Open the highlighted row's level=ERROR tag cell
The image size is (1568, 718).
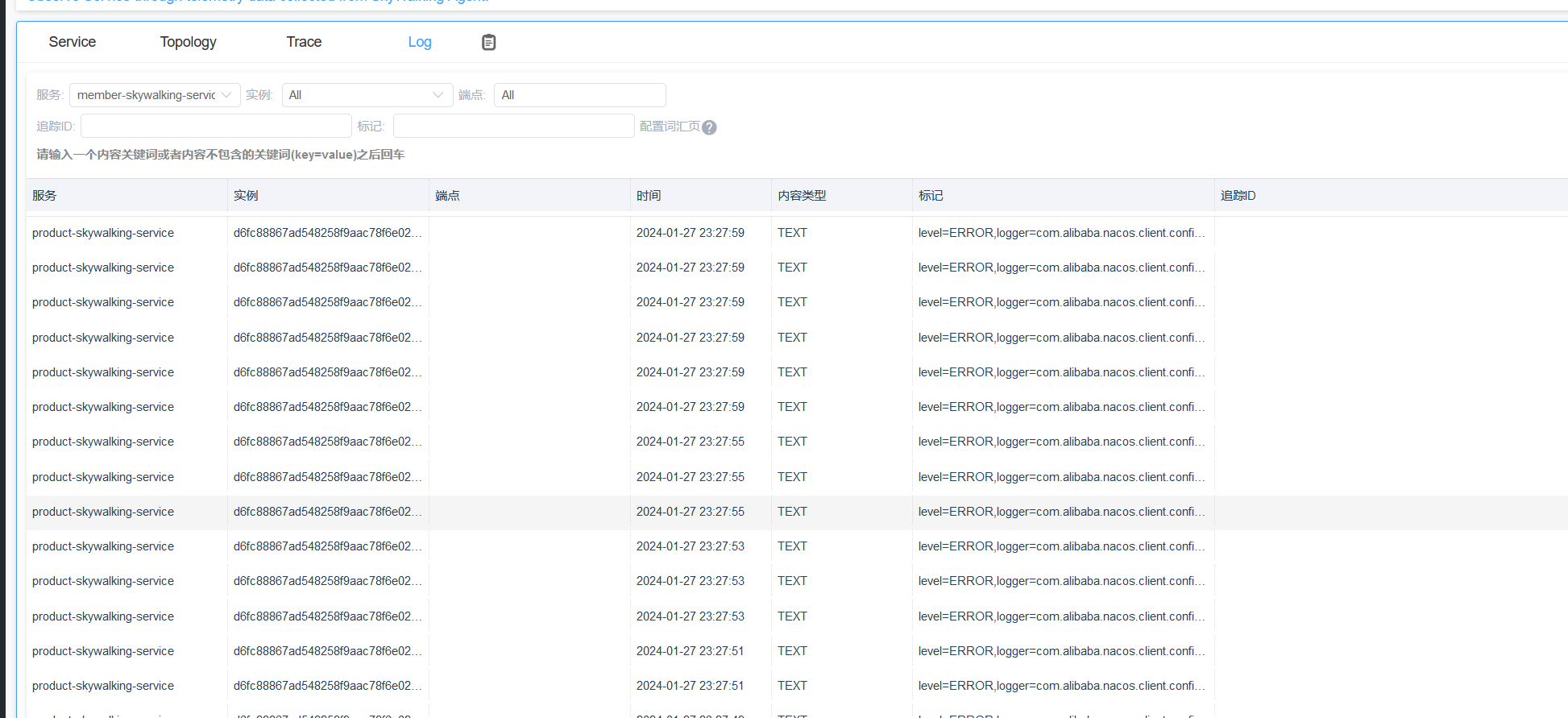tap(1062, 512)
